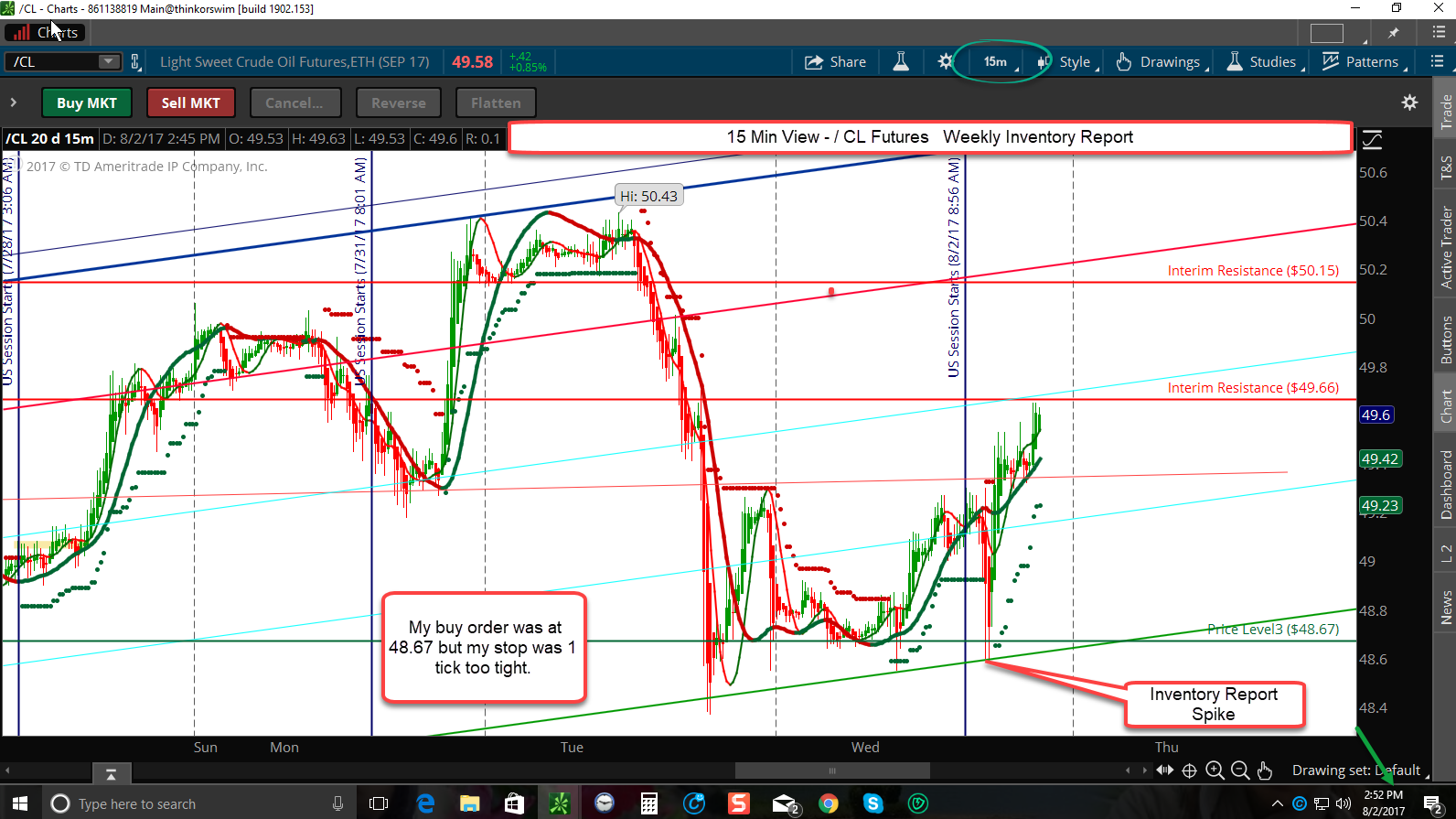The width and height of the screenshot is (1456, 819).
Task: Open Microsoft Edge from the taskbar
Action: pos(425,803)
